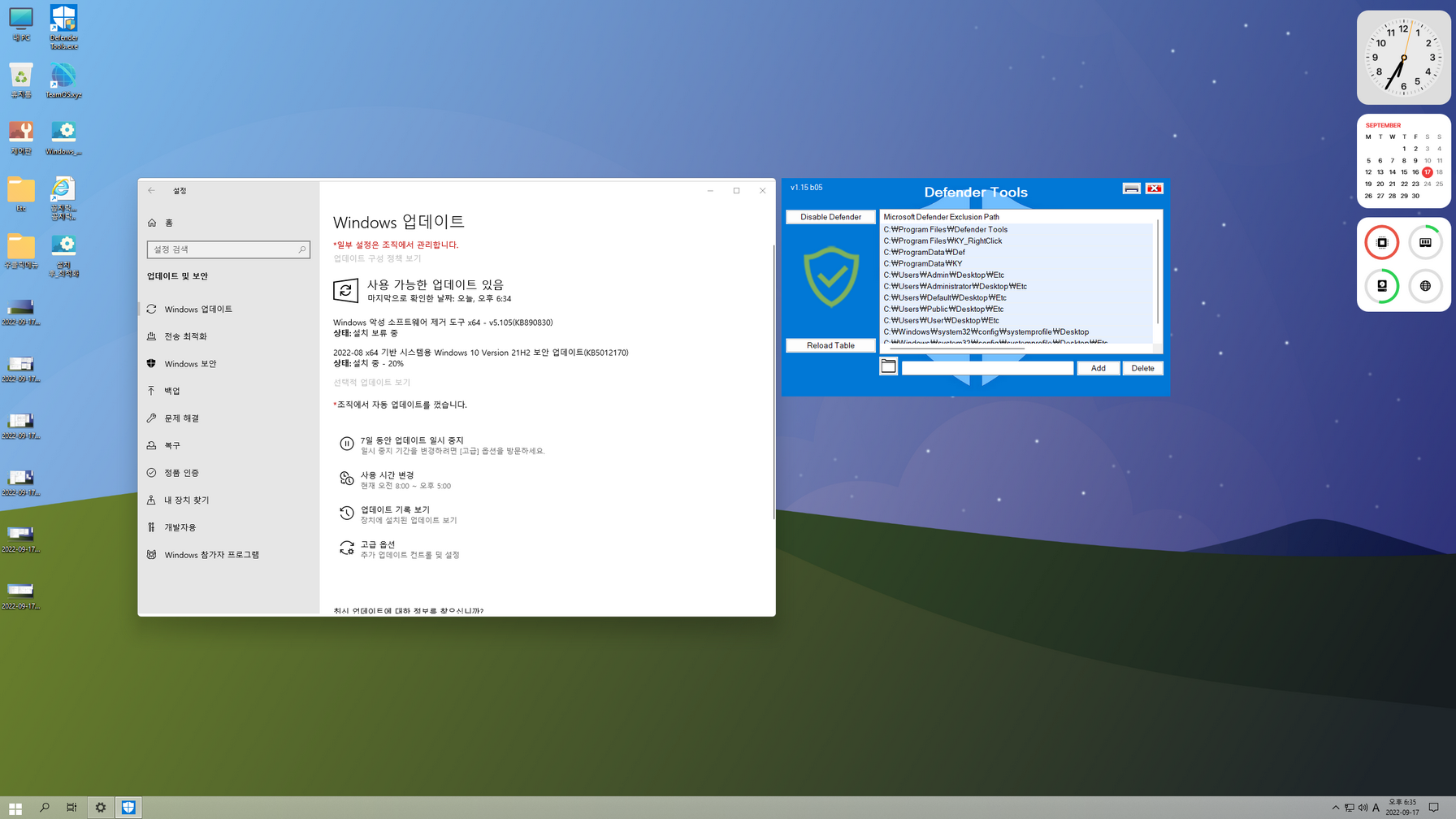Open 전송 최적화 in Settings sidebar
Screen dimensions: 1456x819
point(229,336)
